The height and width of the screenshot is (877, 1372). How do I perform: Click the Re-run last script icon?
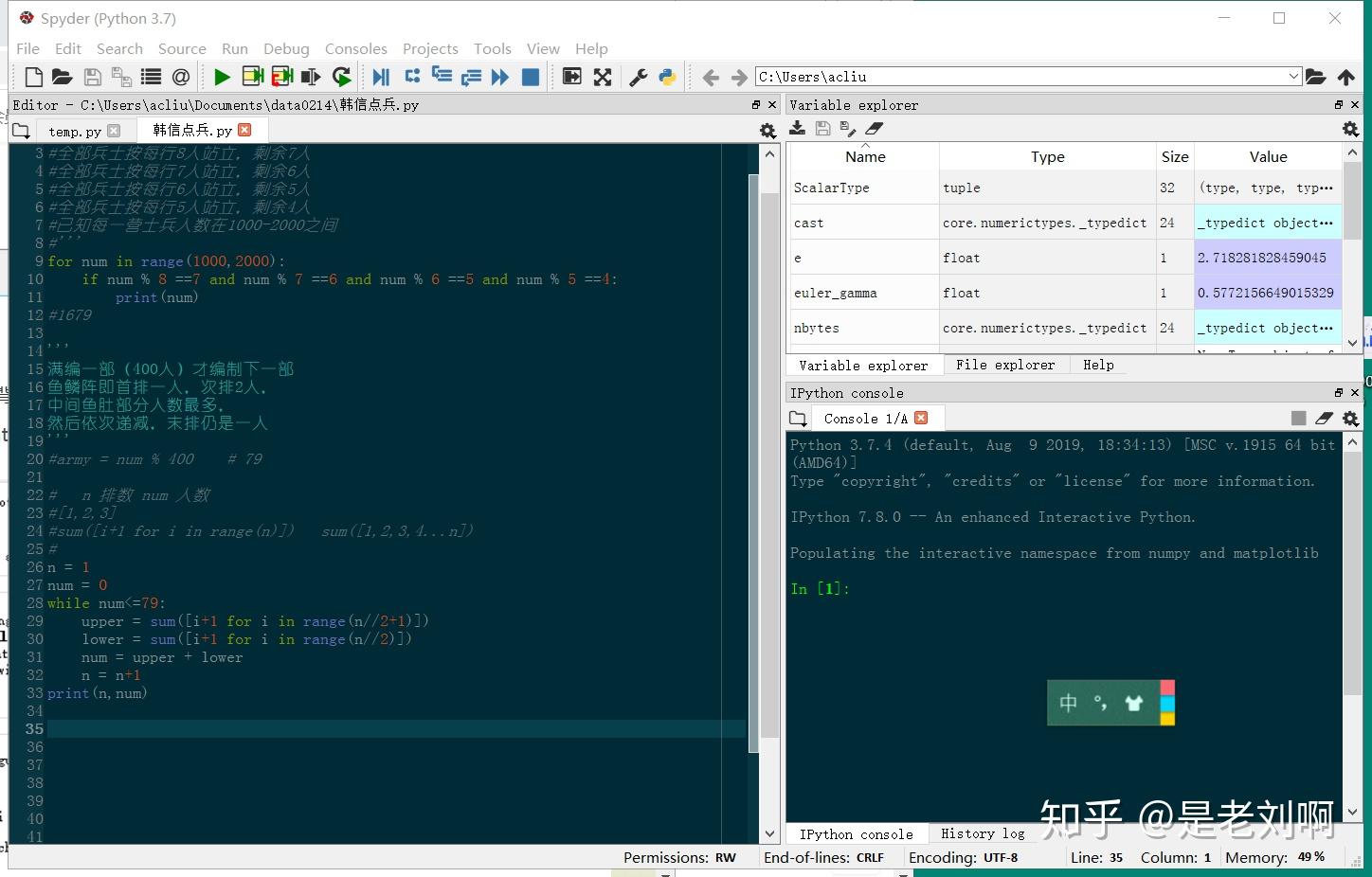pyautogui.click(x=341, y=77)
